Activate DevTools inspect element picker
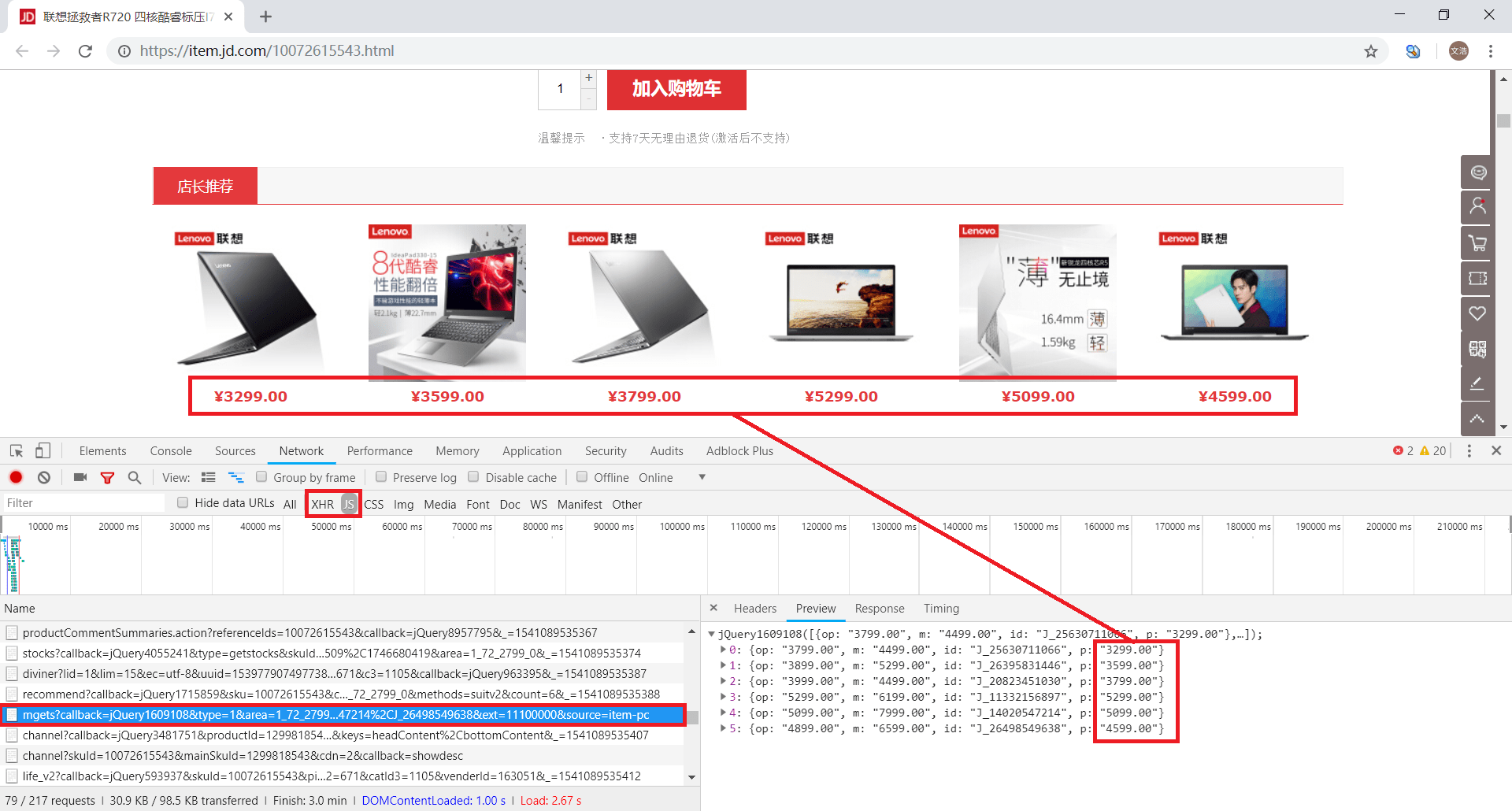This screenshot has height=811, width=1512. click(x=17, y=450)
